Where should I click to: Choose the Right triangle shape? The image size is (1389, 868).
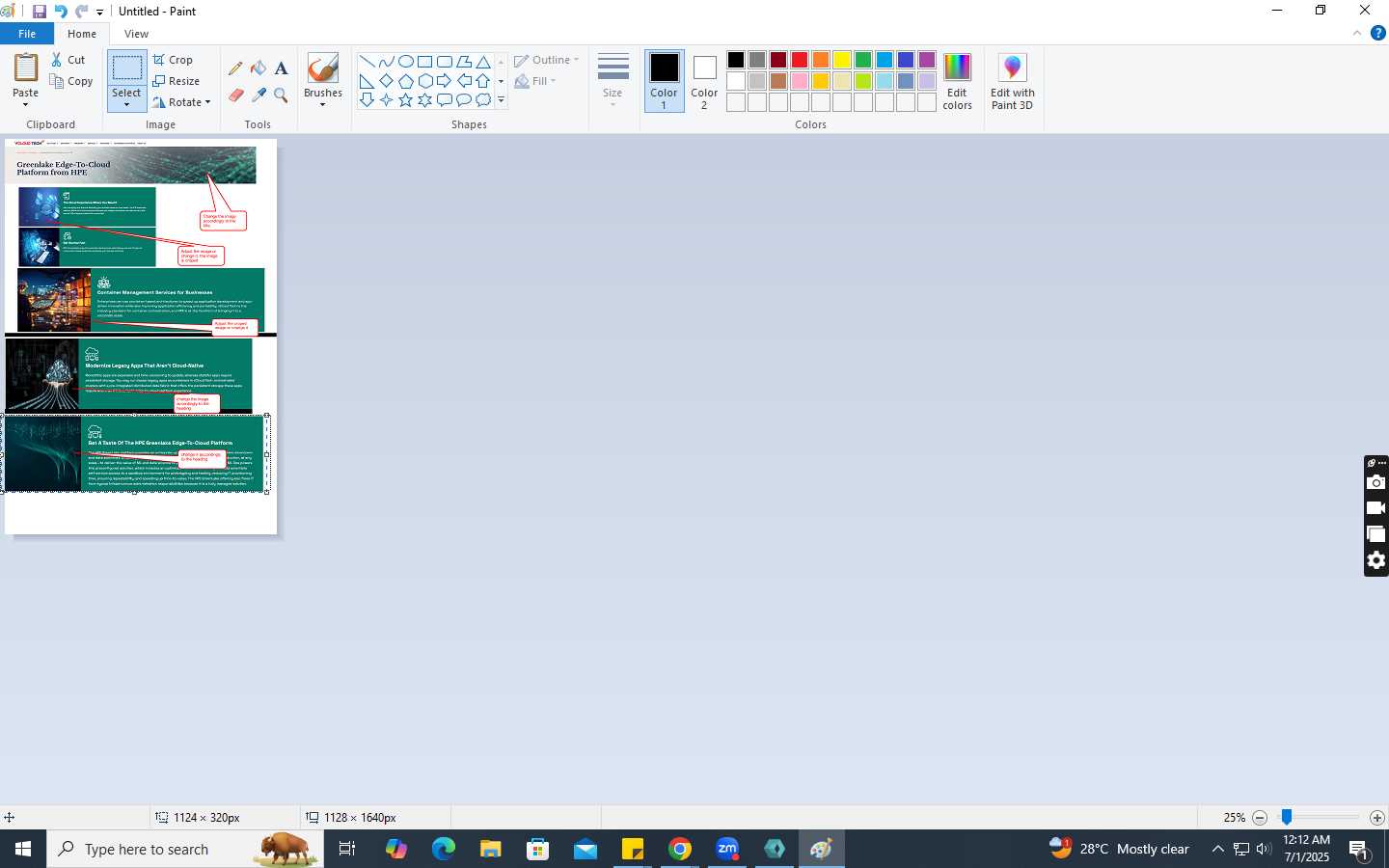pos(367,81)
